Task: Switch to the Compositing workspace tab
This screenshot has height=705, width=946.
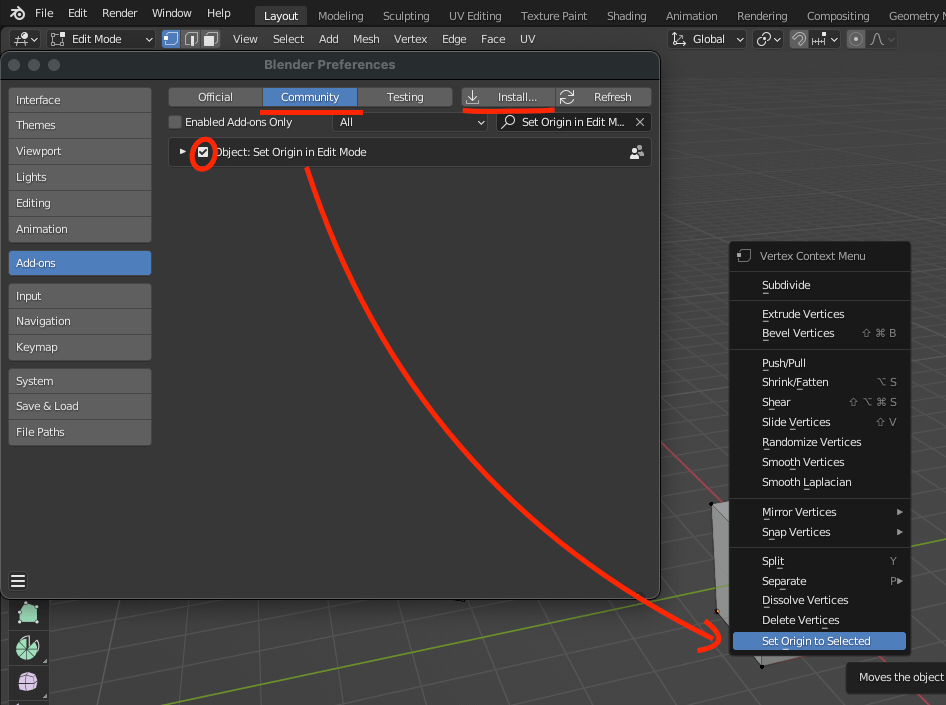Action: coord(837,16)
